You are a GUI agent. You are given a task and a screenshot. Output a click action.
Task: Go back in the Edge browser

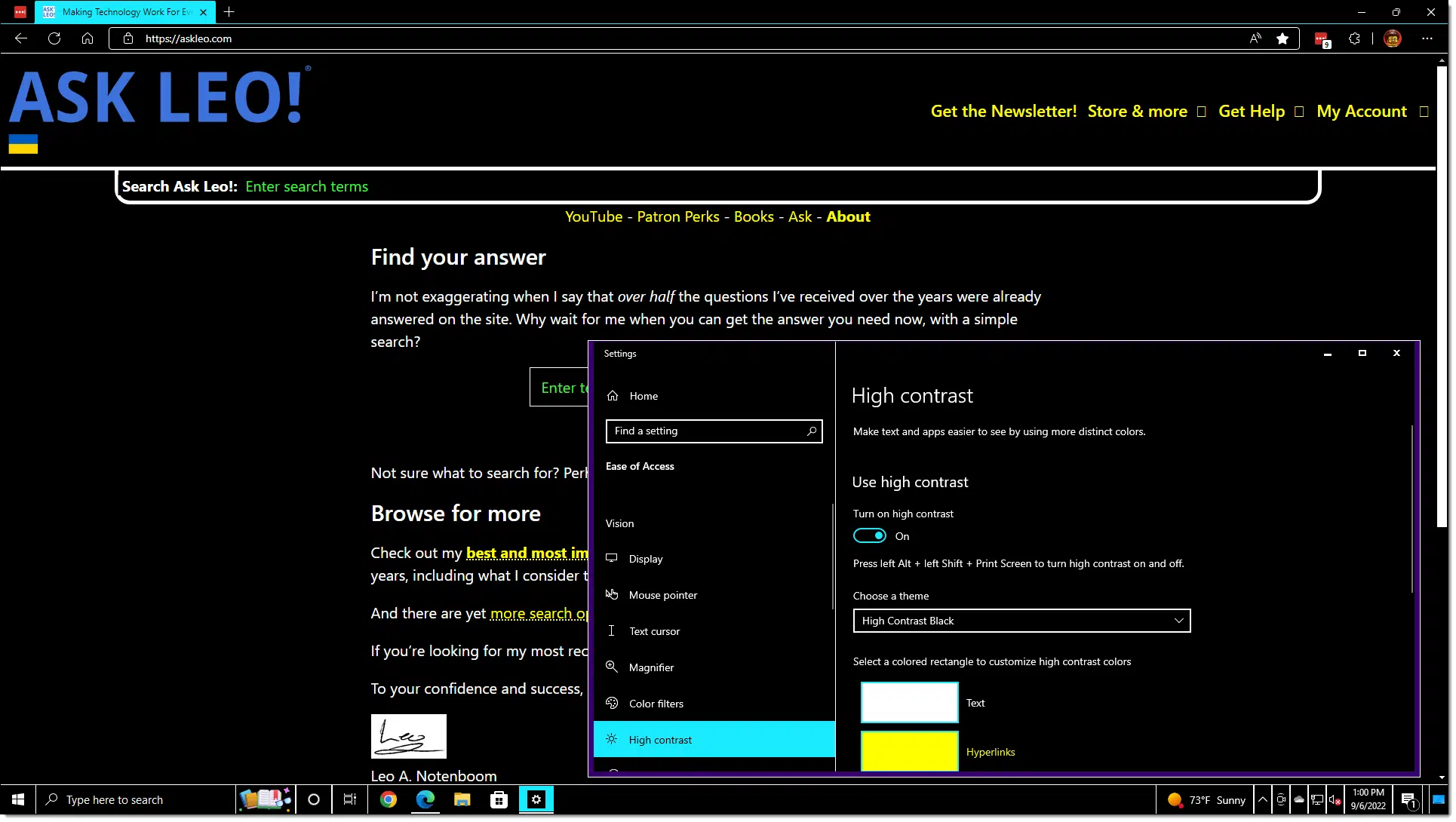click(x=21, y=38)
